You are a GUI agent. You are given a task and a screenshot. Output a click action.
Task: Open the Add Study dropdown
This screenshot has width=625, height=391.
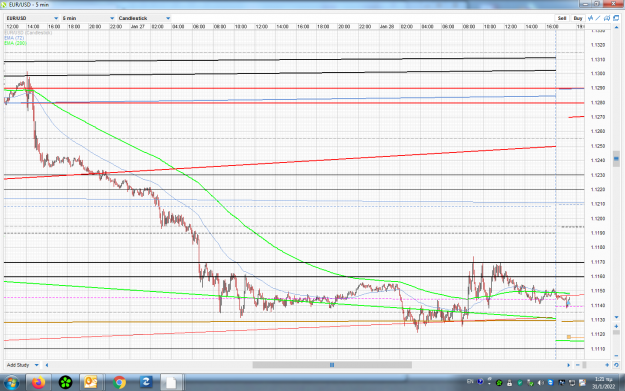(22, 365)
